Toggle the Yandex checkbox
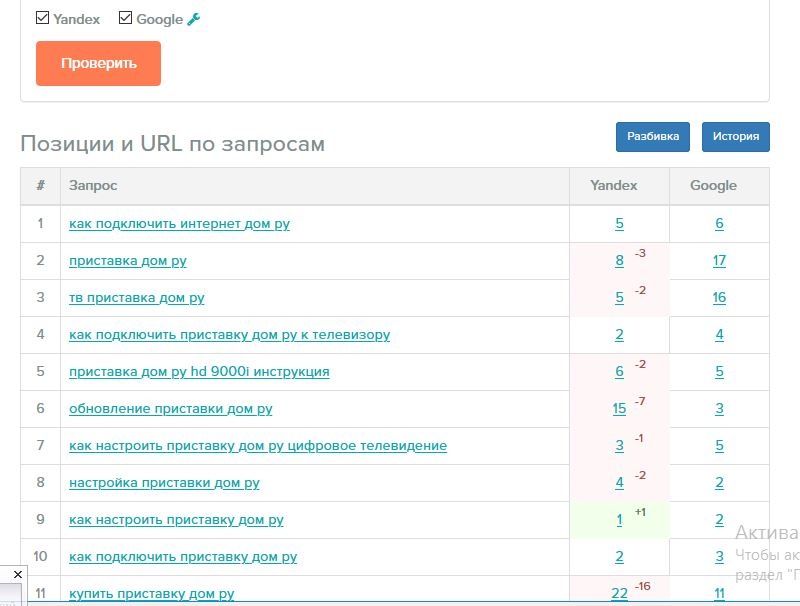This screenshot has height=606, width=800. 42,18
